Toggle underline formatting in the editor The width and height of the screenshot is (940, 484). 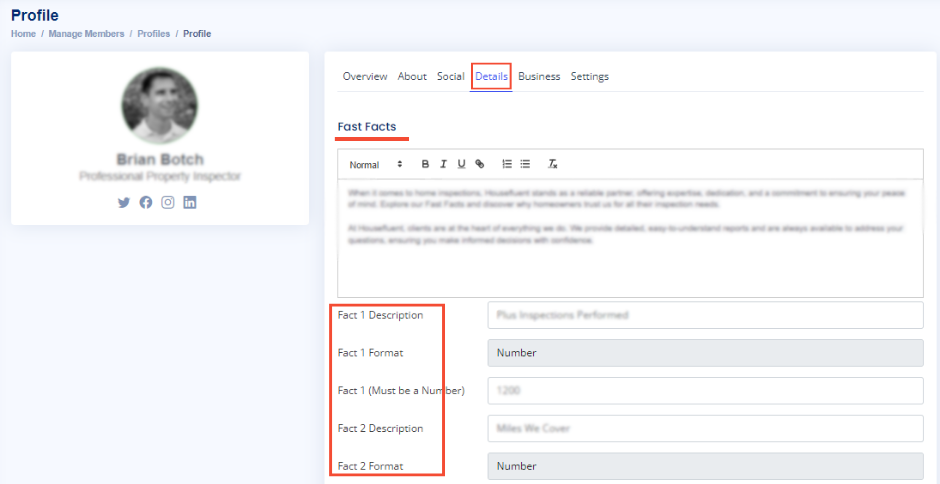tap(461, 164)
